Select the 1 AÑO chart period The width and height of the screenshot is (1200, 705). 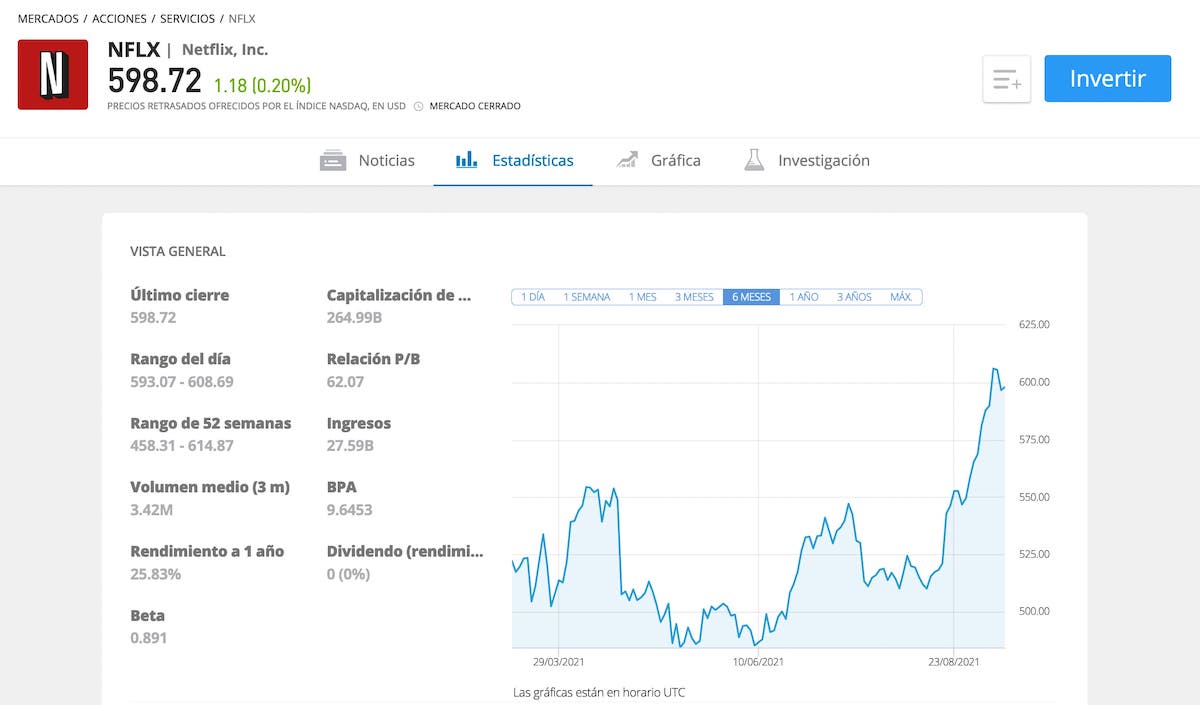coord(804,297)
